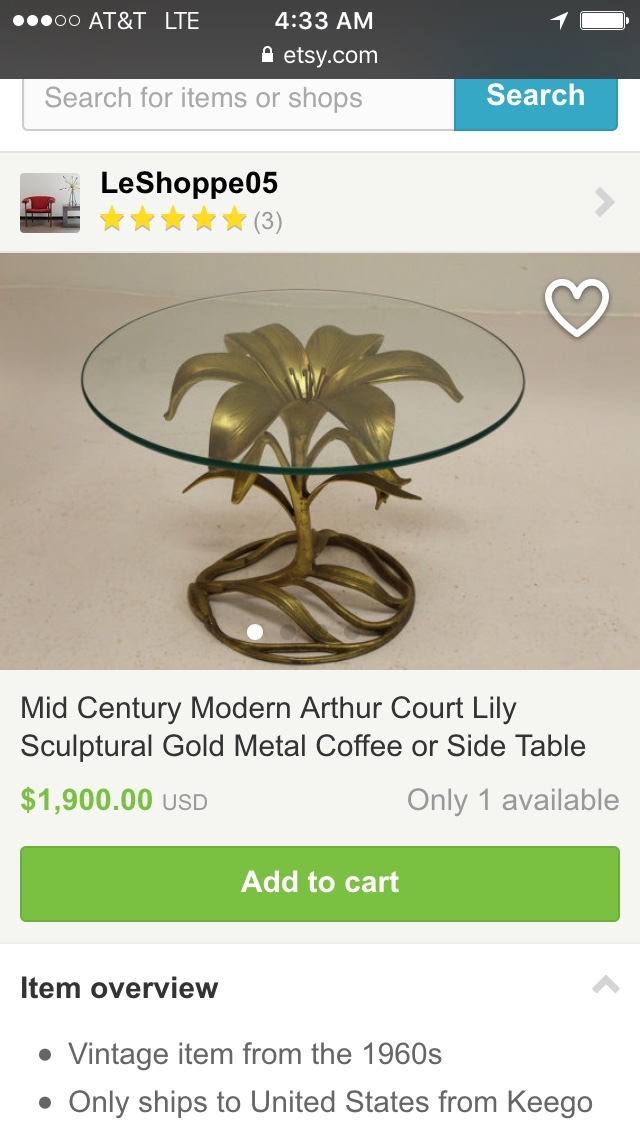Collapse the Item overview section

(x=605, y=985)
